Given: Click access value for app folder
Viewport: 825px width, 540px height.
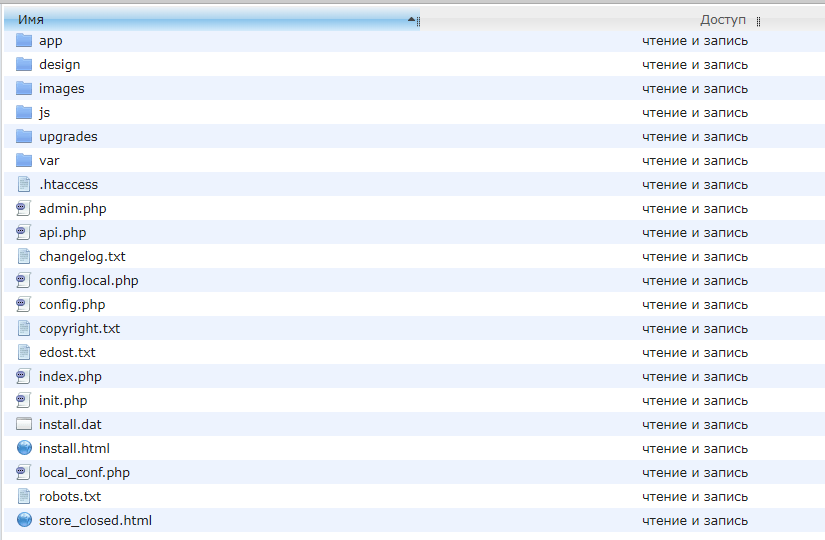Looking at the screenshot, I should (x=695, y=41).
